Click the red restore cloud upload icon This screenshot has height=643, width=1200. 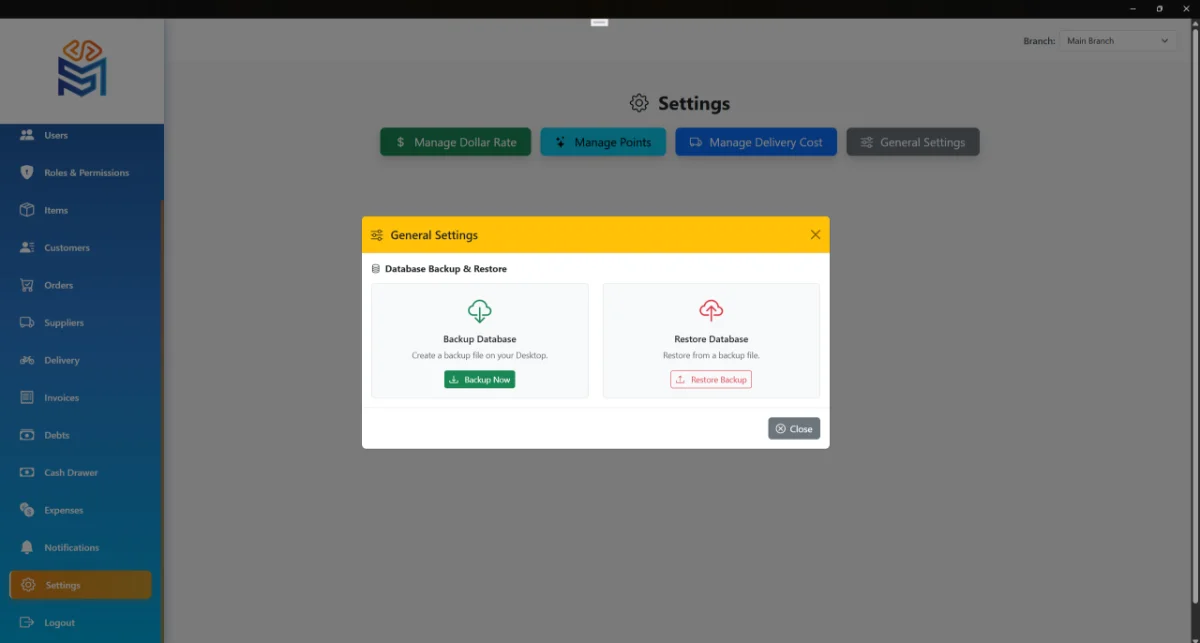[x=711, y=310]
